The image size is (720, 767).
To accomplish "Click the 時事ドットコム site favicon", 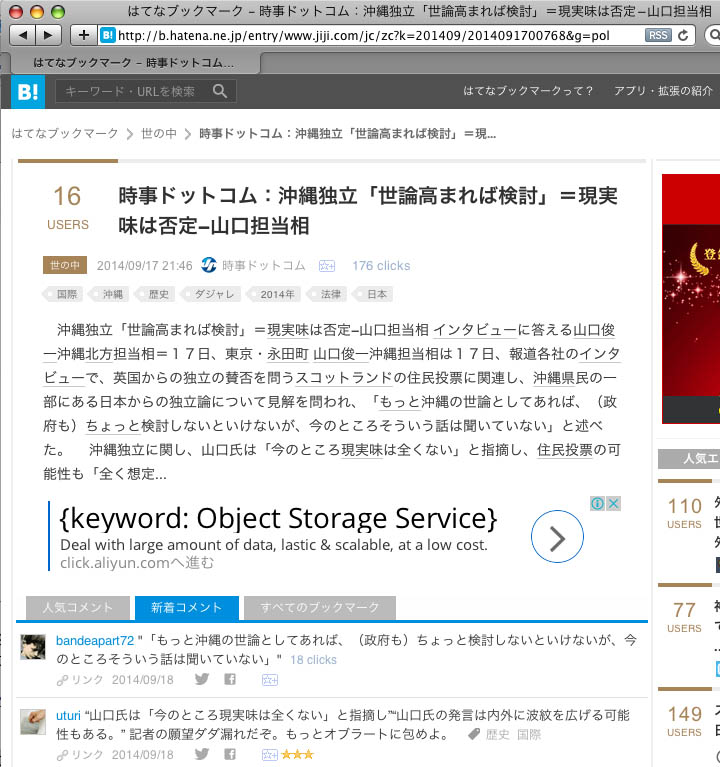I will pos(209,265).
